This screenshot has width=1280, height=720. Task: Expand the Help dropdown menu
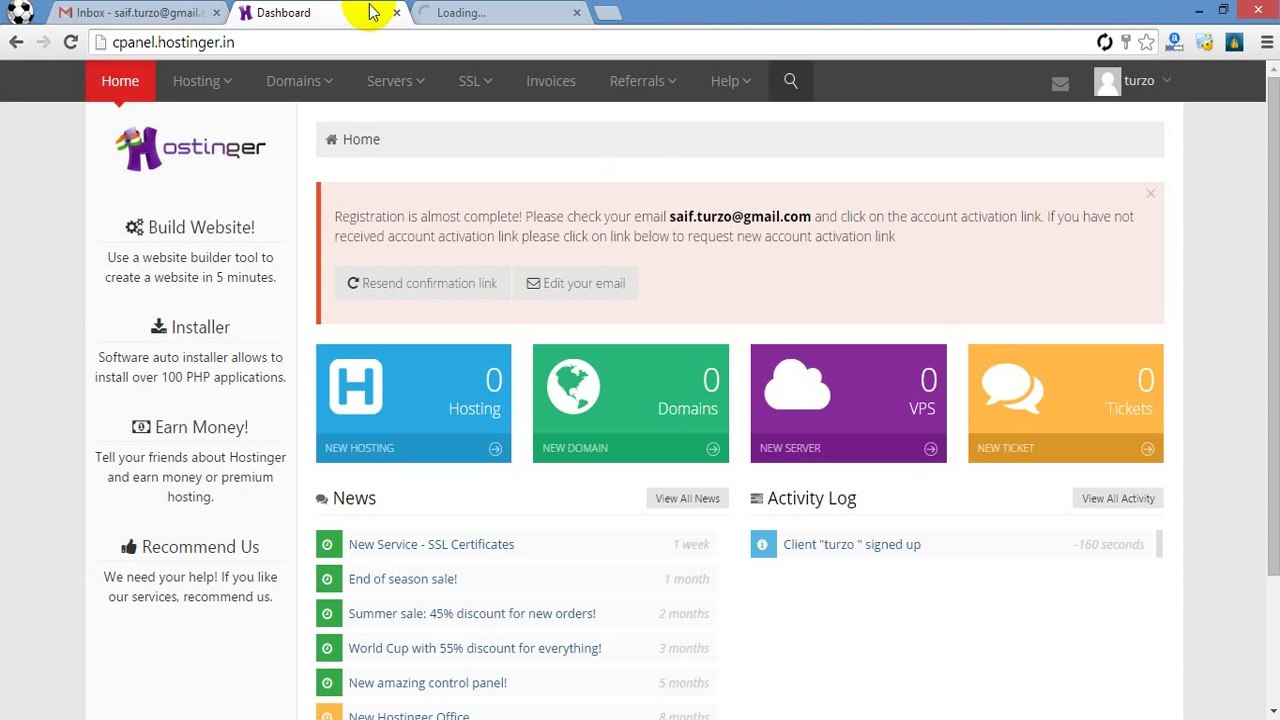[730, 81]
